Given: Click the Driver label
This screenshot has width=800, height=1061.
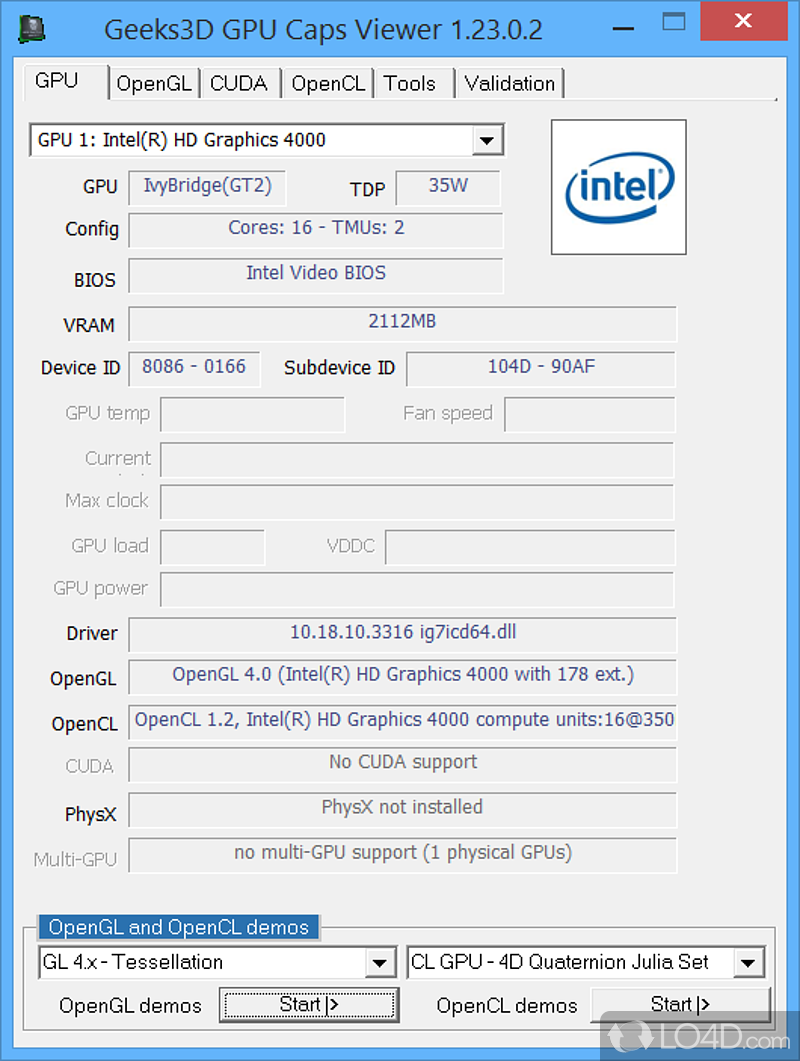Looking at the screenshot, I should click(x=91, y=634).
